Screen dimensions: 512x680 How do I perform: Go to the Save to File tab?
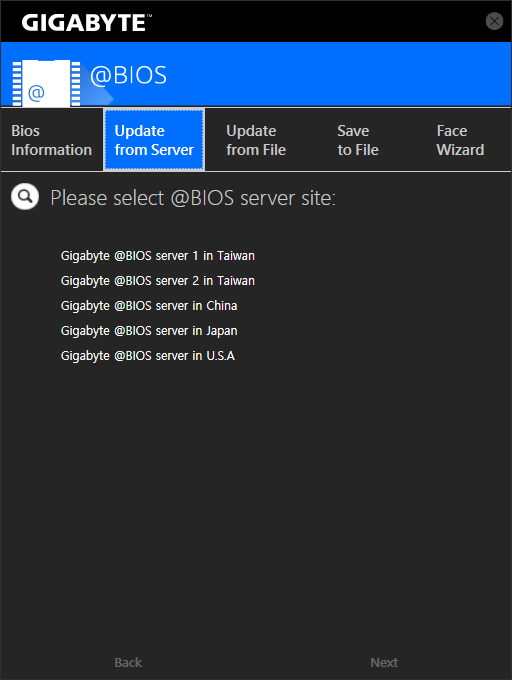click(x=358, y=140)
